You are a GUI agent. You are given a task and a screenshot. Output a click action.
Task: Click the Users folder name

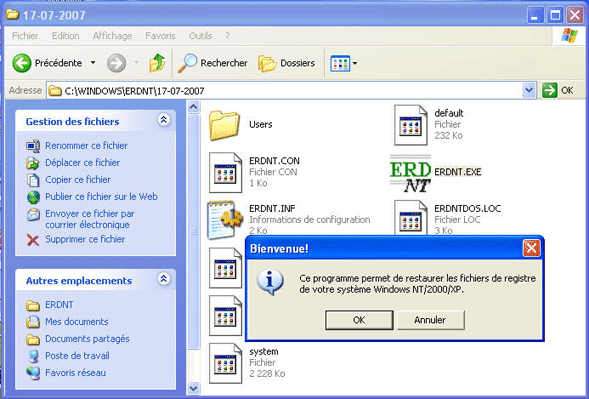[261, 124]
